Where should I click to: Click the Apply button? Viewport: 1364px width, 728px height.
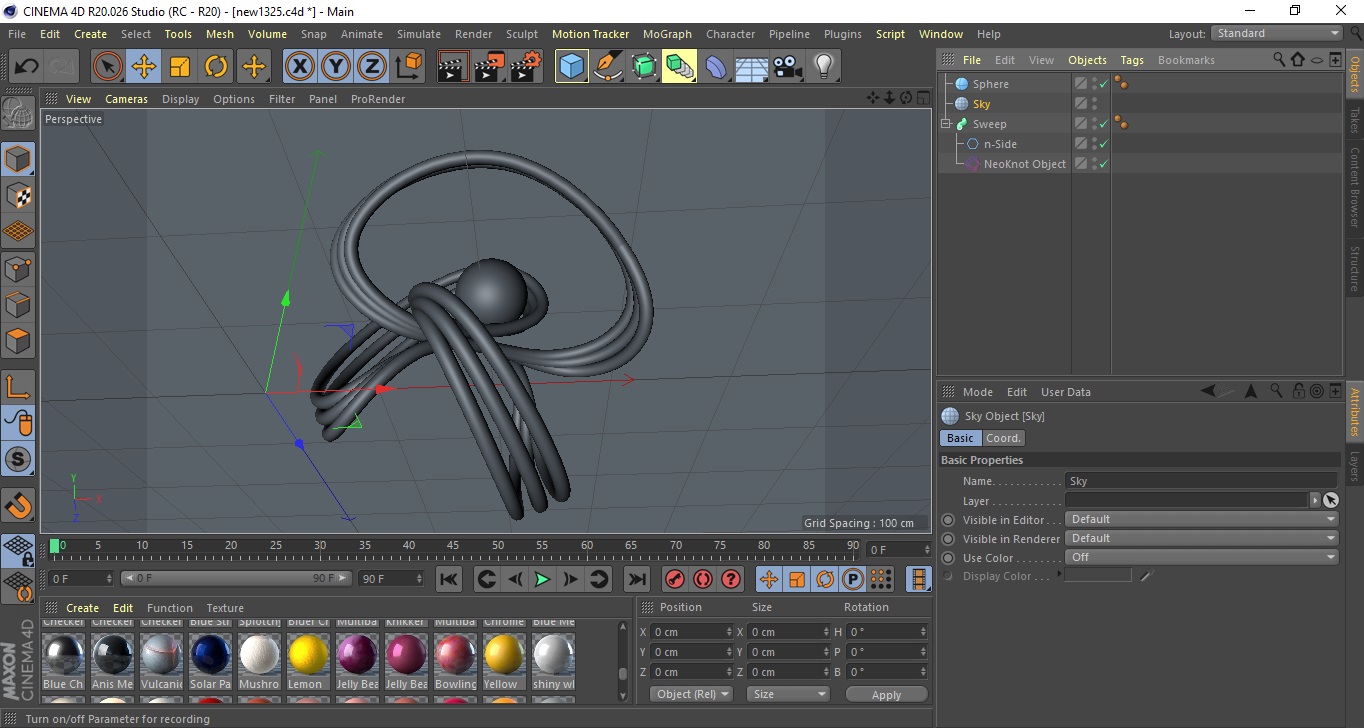(x=886, y=694)
